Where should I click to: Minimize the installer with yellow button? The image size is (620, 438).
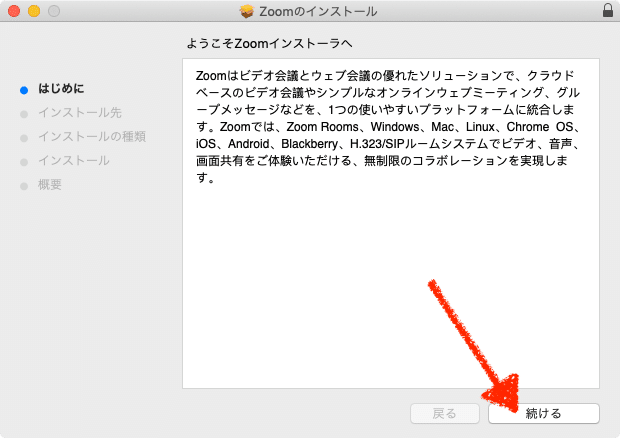(34, 11)
